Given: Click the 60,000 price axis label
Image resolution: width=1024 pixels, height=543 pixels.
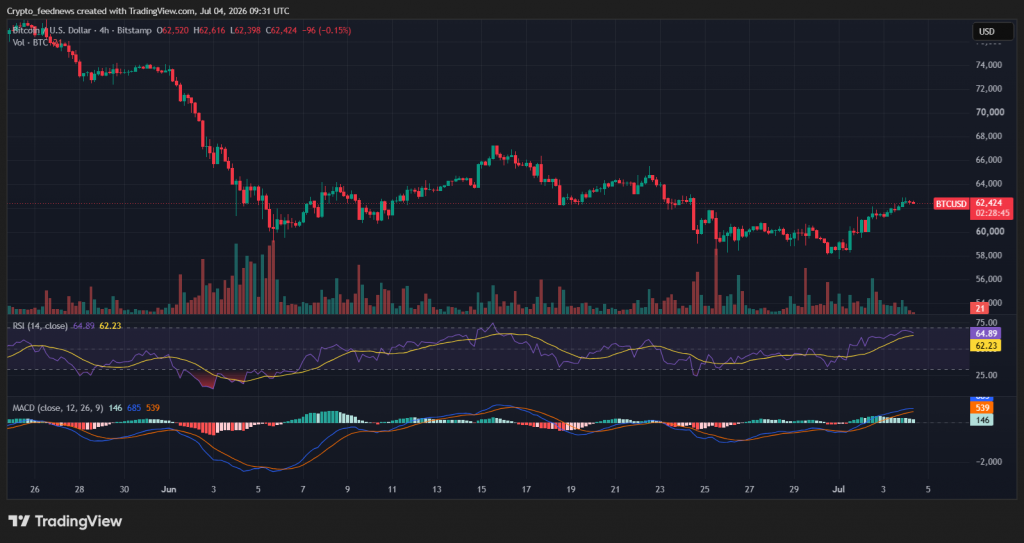Looking at the screenshot, I should click(990, 231).
